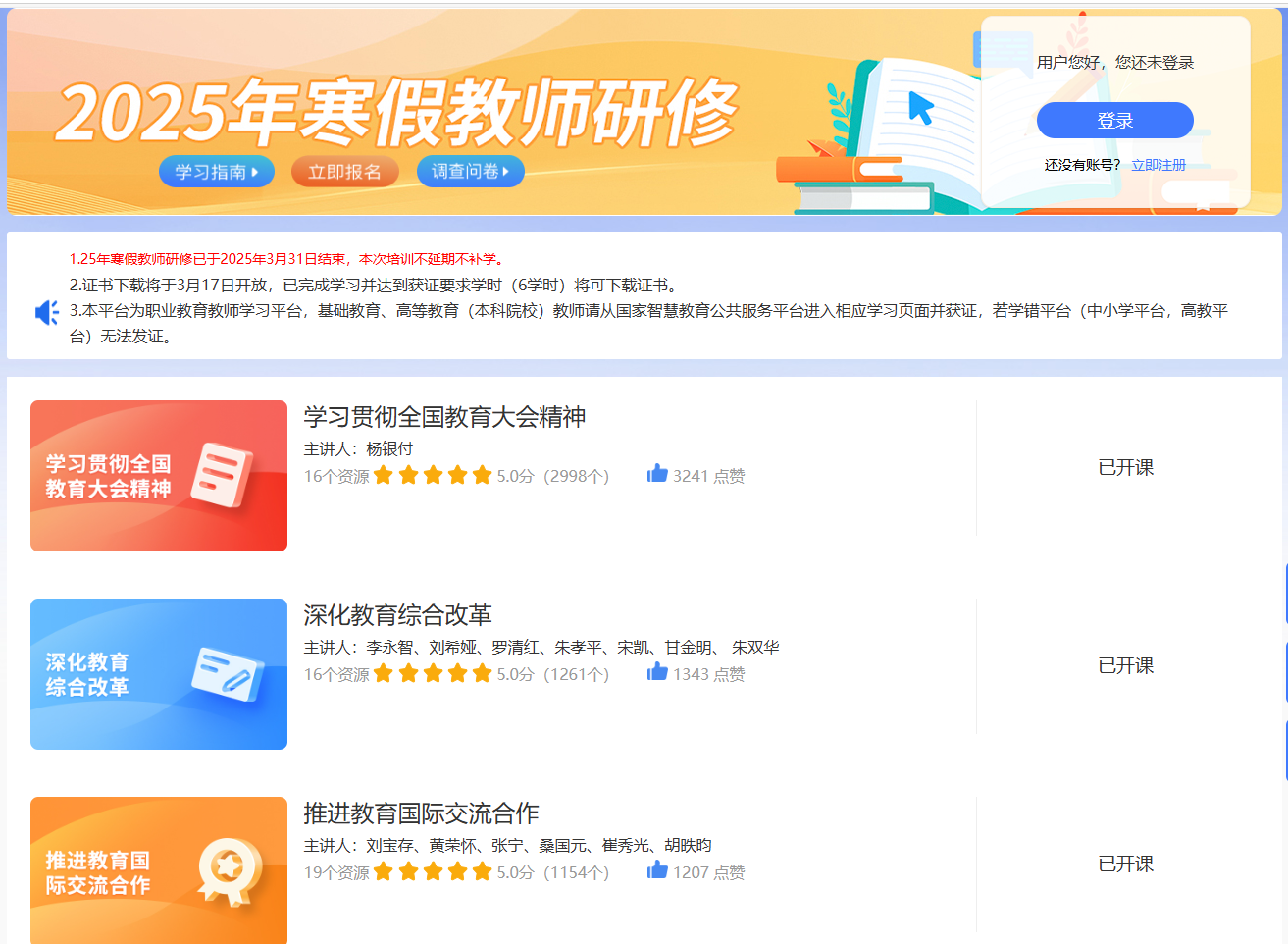
Task: Click rating text 5.0分（1154个）
Action: coord(553,873)
